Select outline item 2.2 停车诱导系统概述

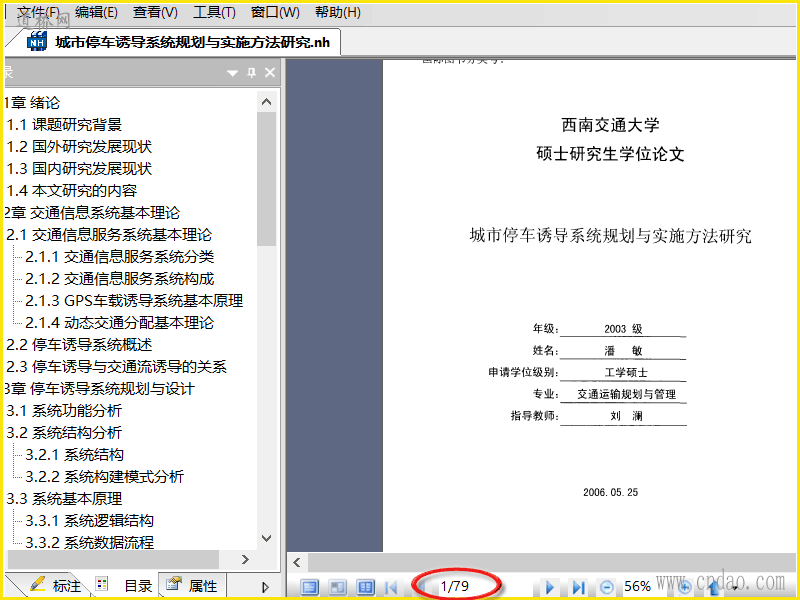(x=79, y=344)
